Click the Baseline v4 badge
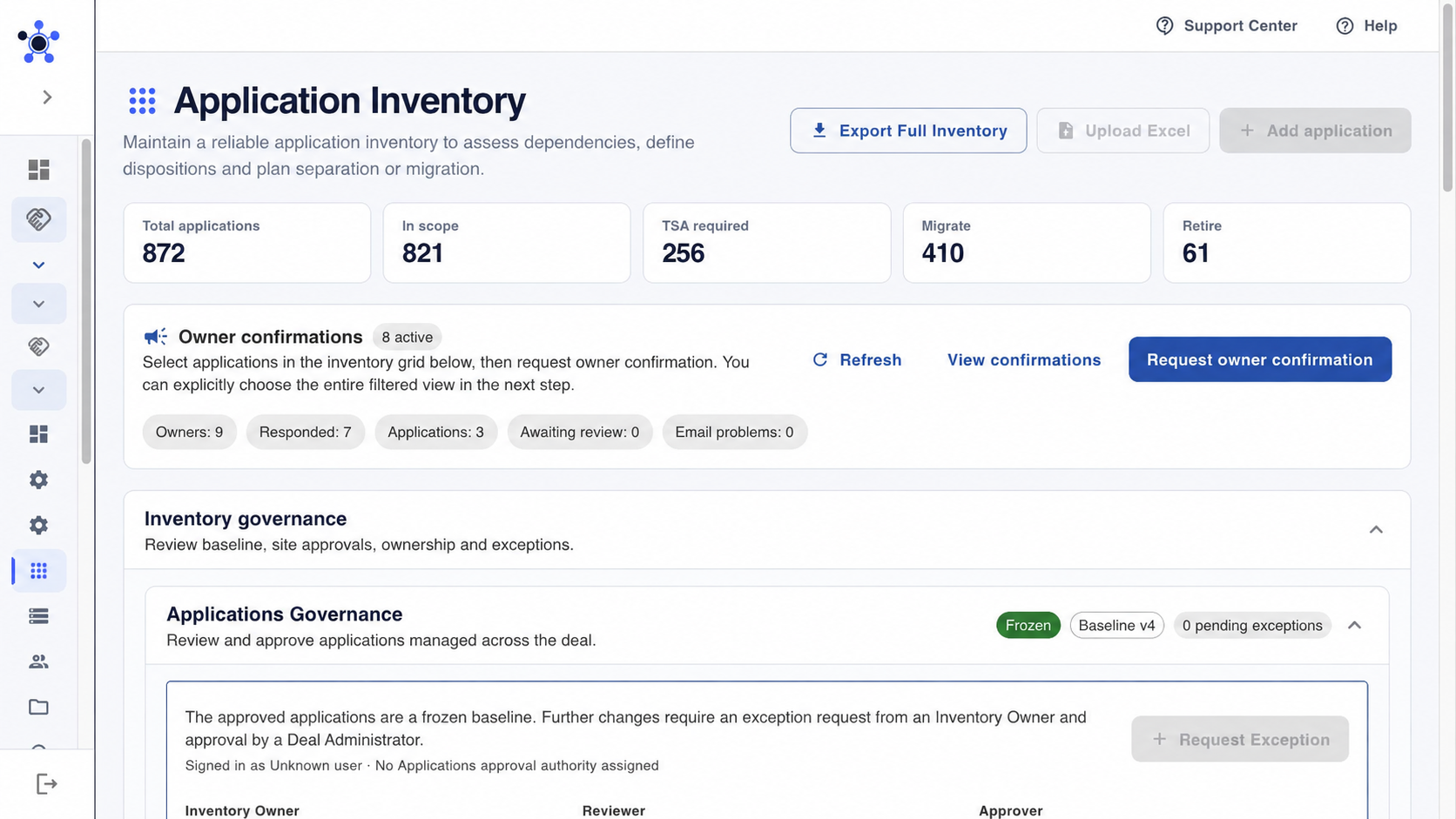This screenshot has width=1456, height=819. (1117, 625)
